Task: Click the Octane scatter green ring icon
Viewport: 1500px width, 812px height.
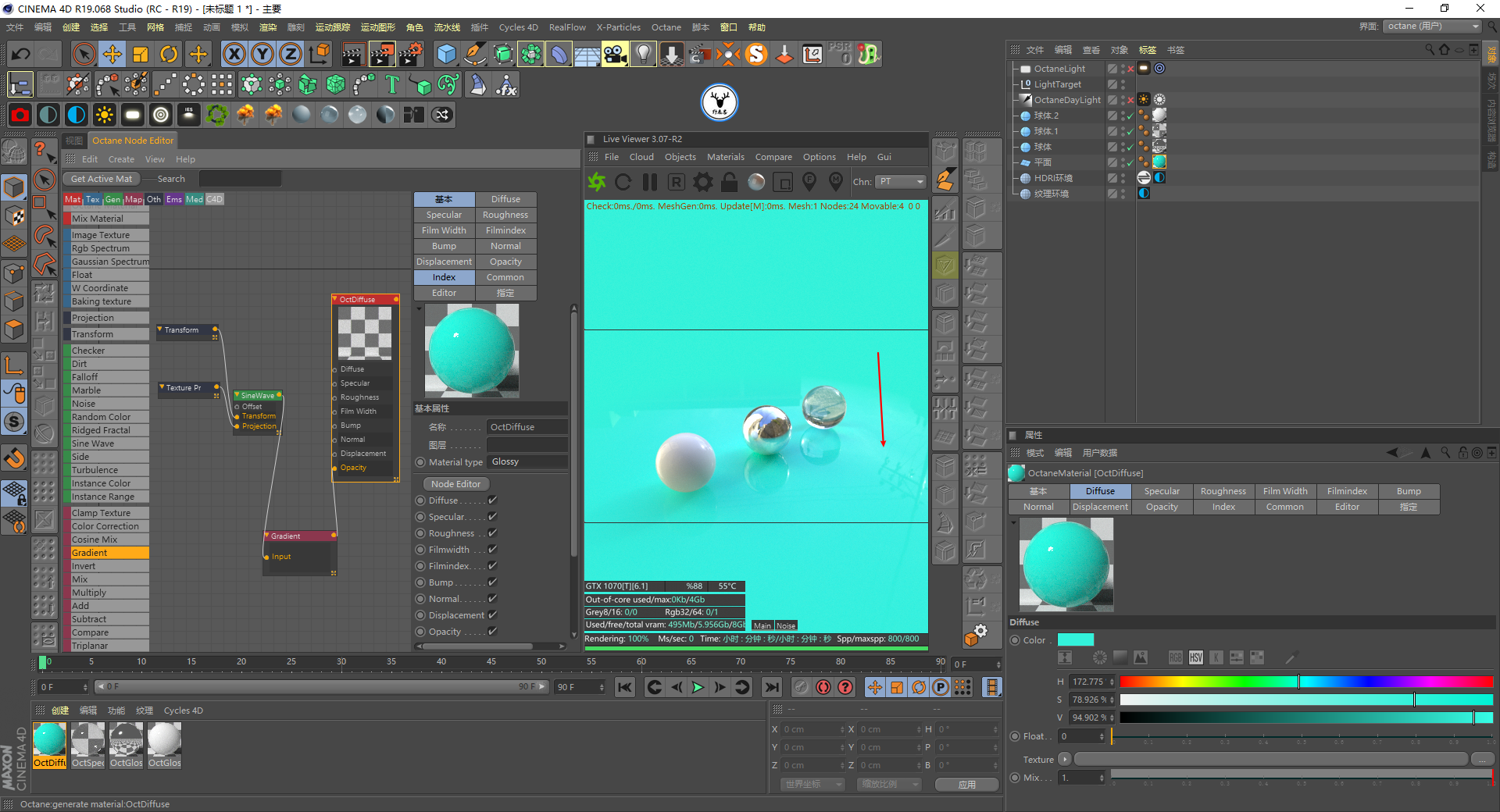Action: 216,115
